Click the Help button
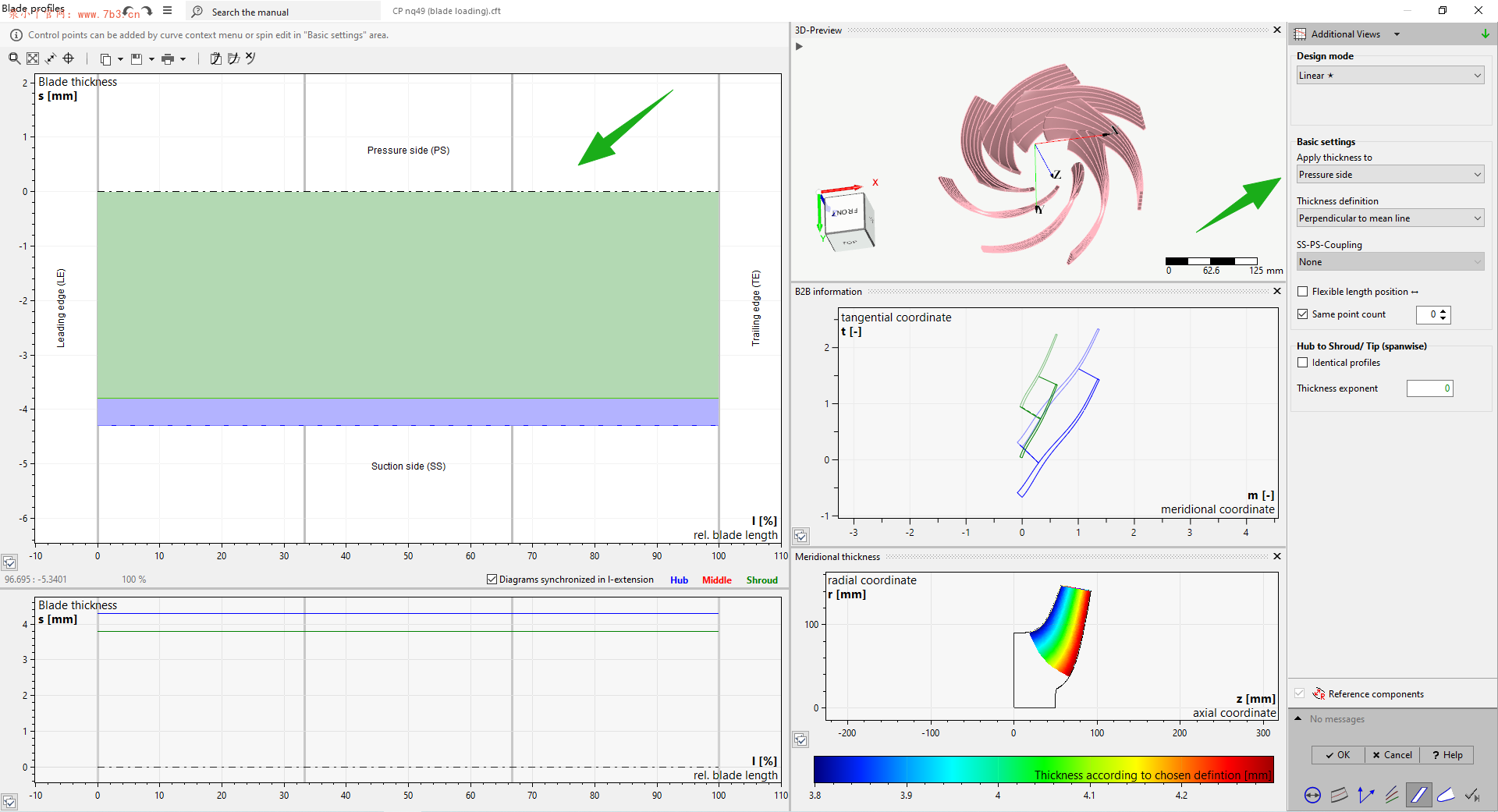The height and width of the screenshot is (812, 1498). click(1447, 755)
